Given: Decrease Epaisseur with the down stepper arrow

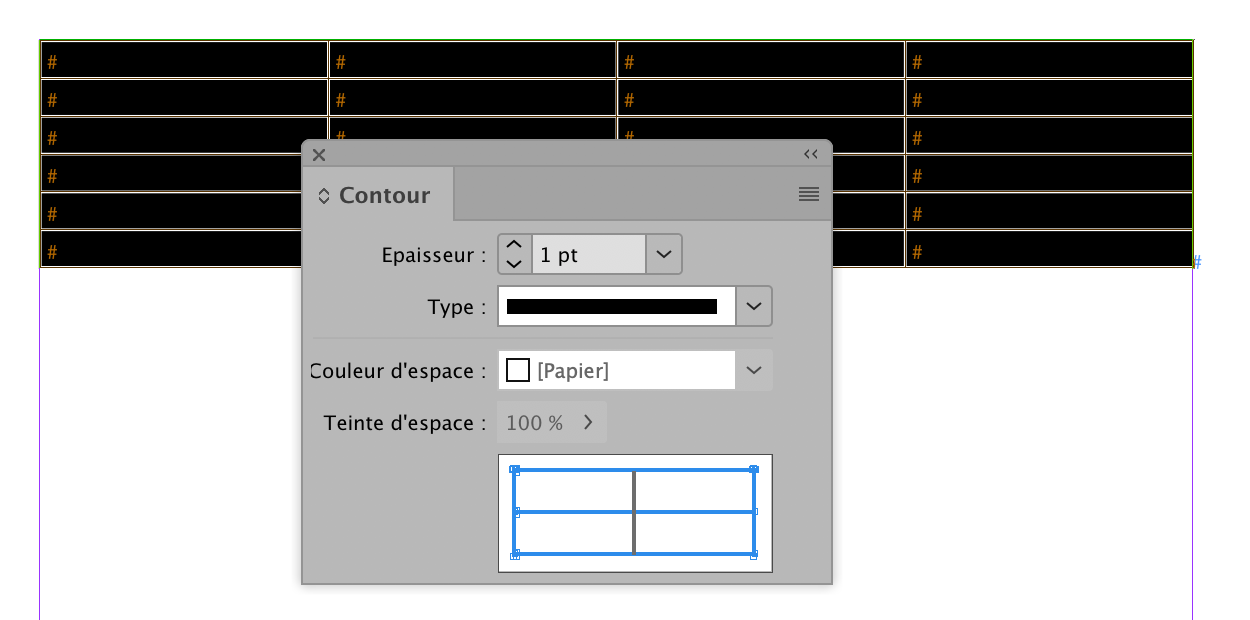Looking at the screenshot, I should pyautogui.click(x=513, y=263).
